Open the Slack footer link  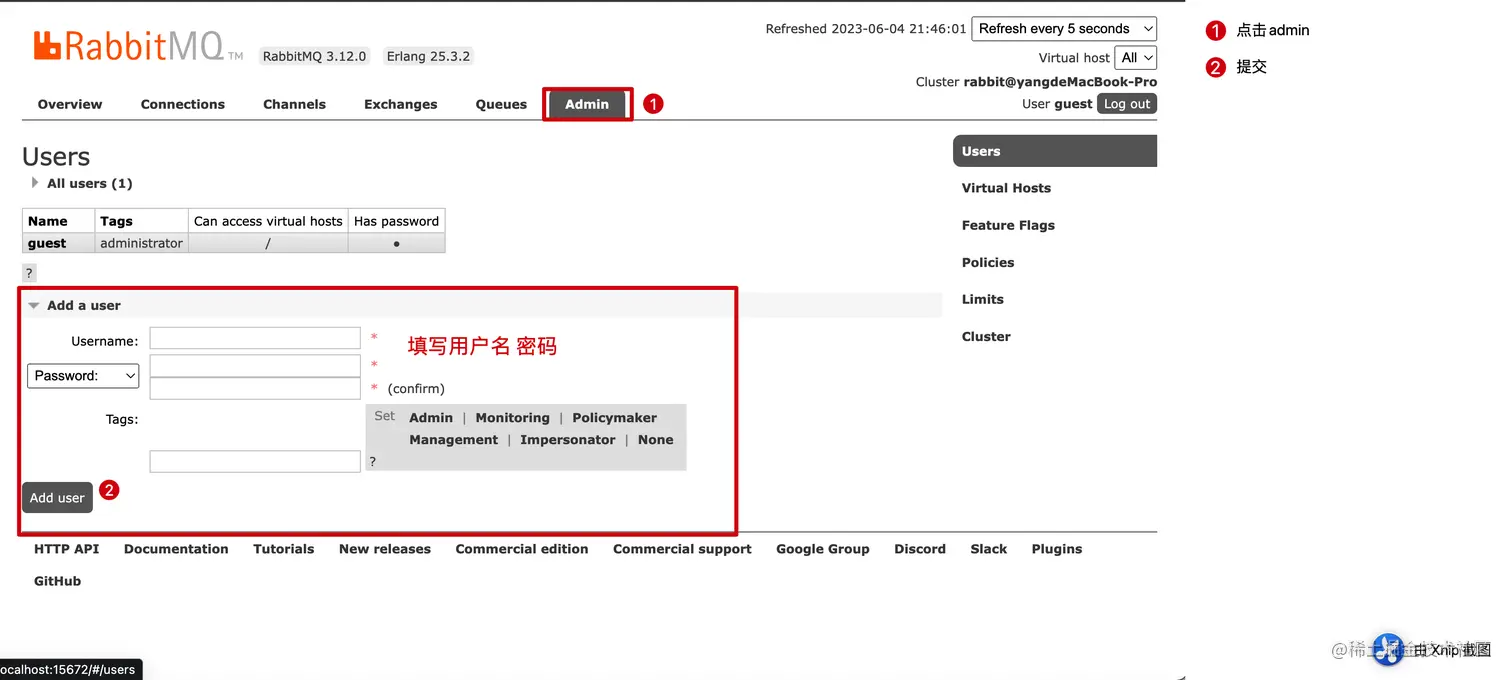click(x=989, y=549)
